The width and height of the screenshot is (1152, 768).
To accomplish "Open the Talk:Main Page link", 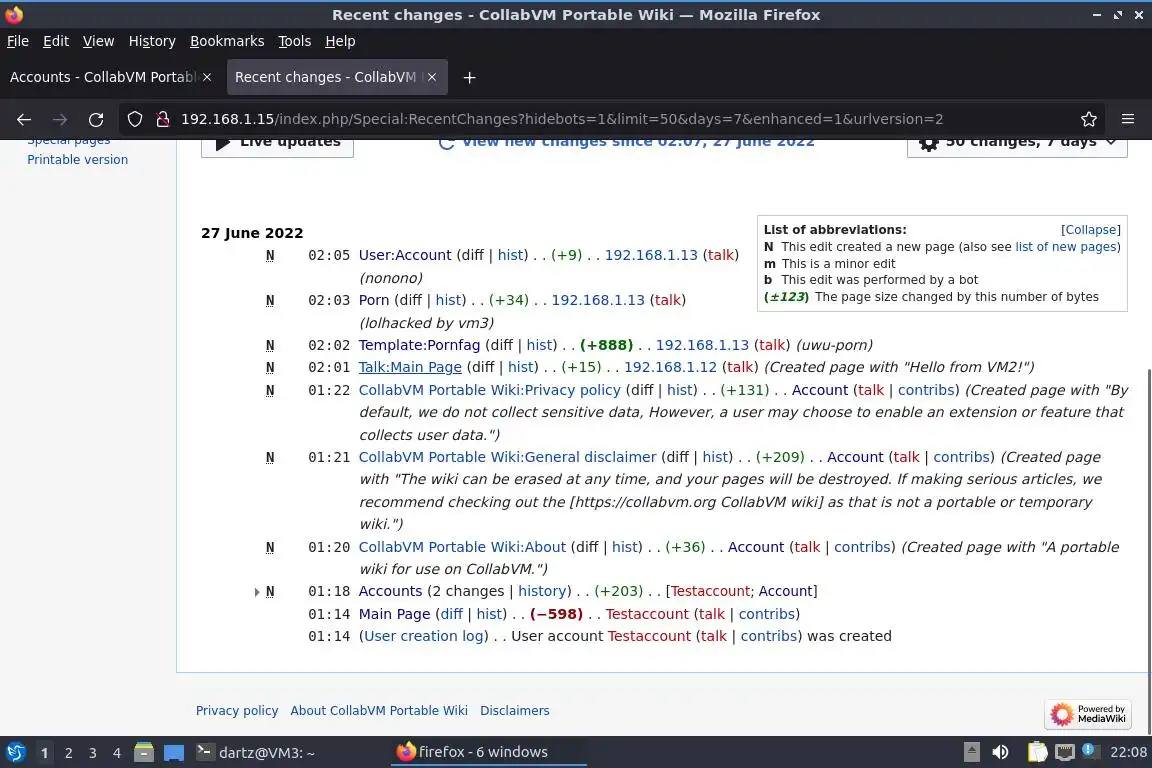I will coord(410,367).
